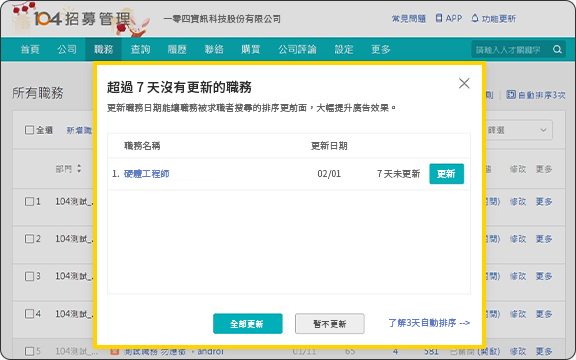Click the 104 招募管理 logo
The image size is (576, 360).
[x=81, y=19]
